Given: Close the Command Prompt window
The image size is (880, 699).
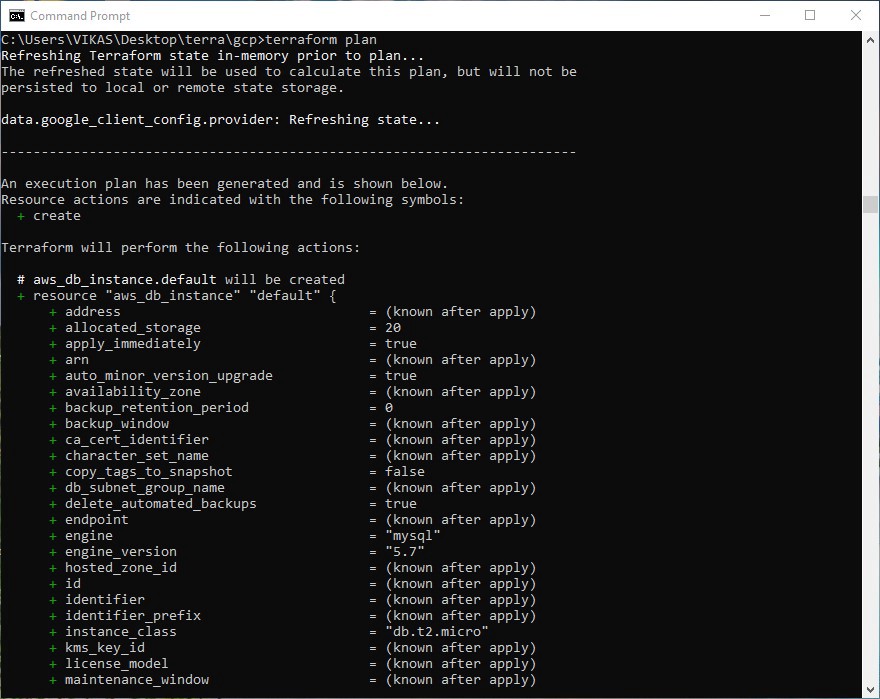Looking at the screenshot, I should 855,15.
